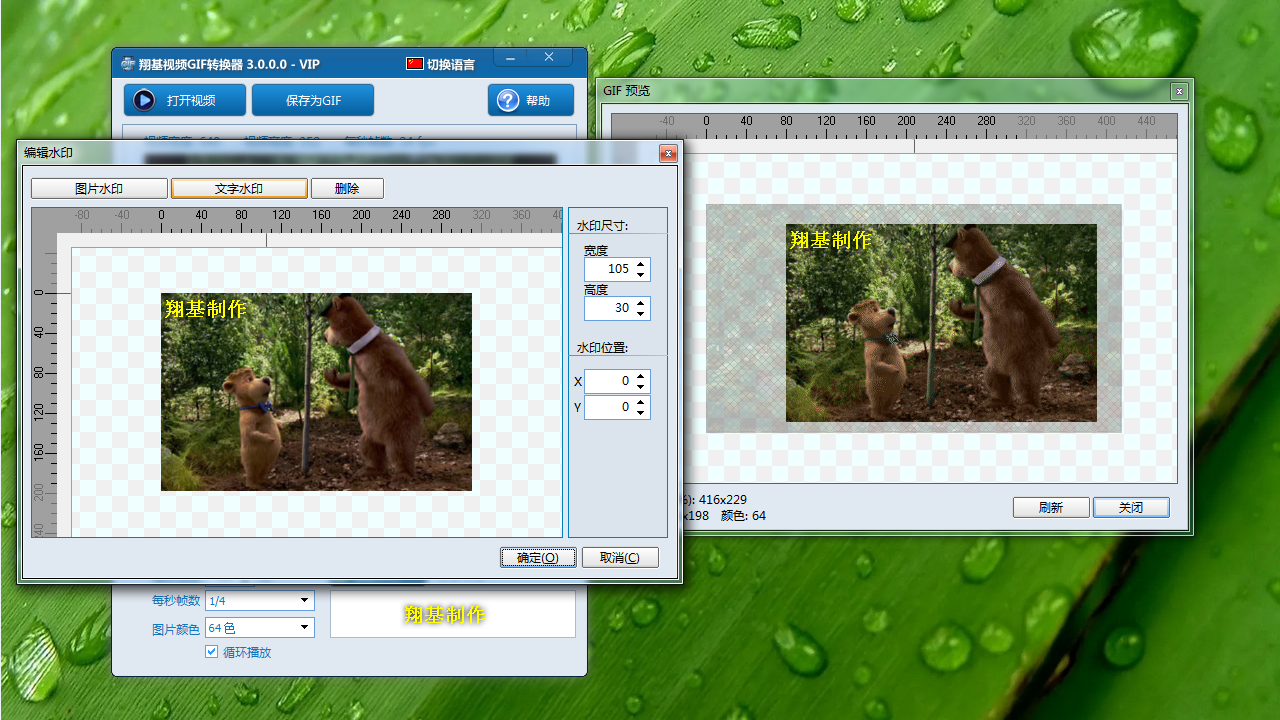
Task: Close the 编辑水印 dialog
Action: pyautogui.click(x=668, y=153)
